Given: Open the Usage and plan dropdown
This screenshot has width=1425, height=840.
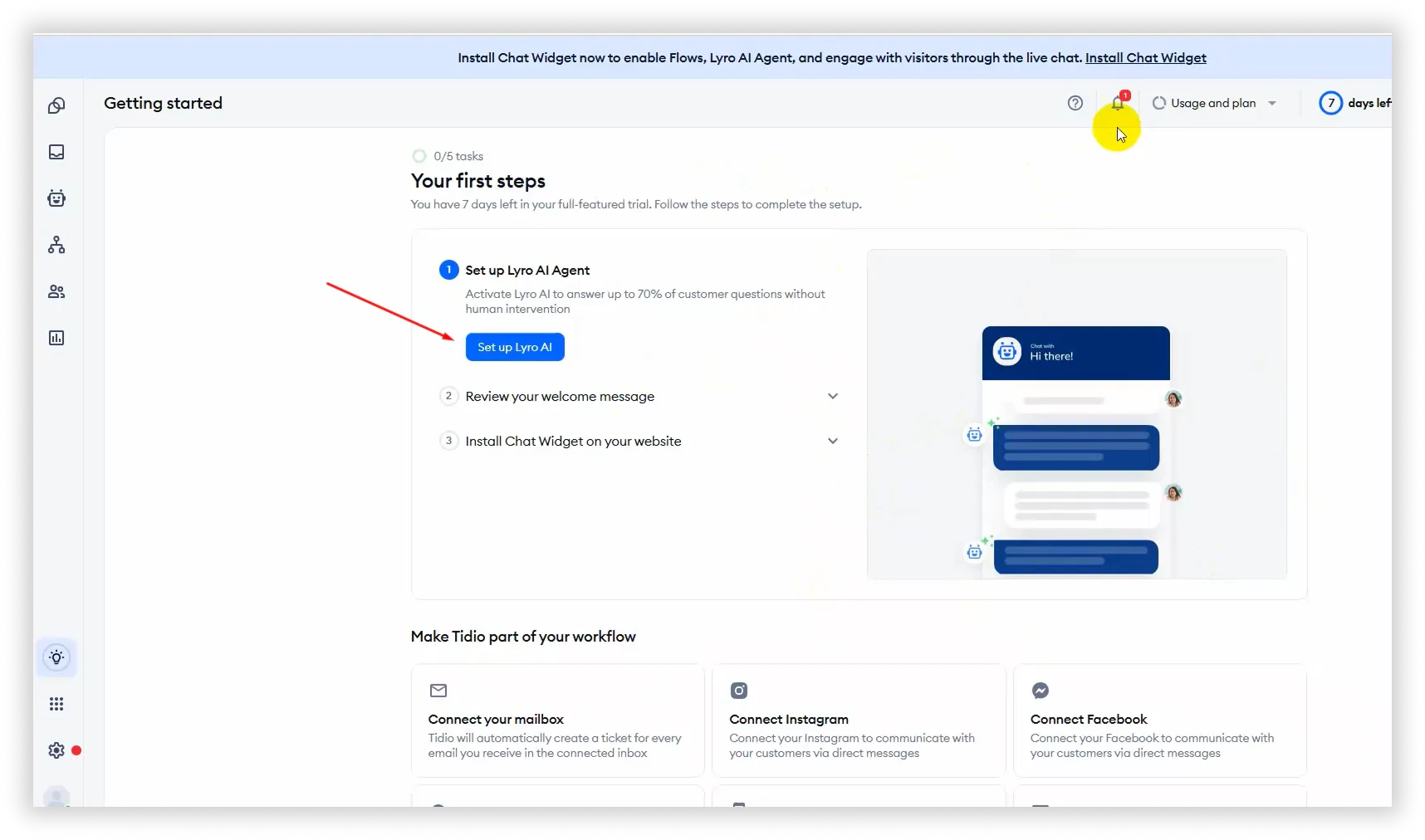Looking at the screenshot, I should 1214,103.
